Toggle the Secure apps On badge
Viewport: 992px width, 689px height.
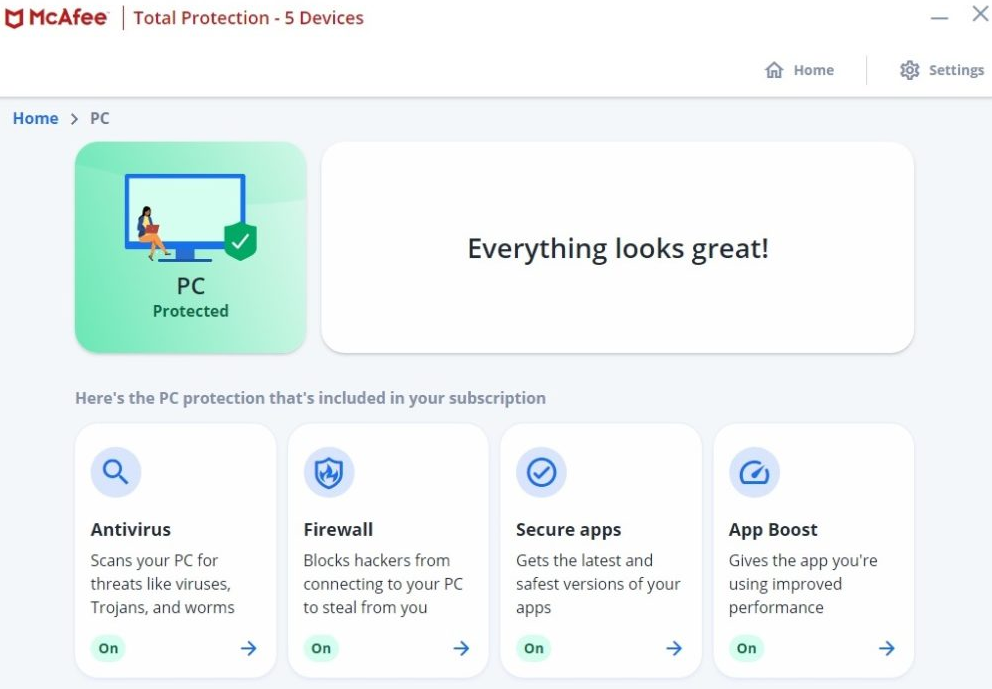tap(534, 648)
